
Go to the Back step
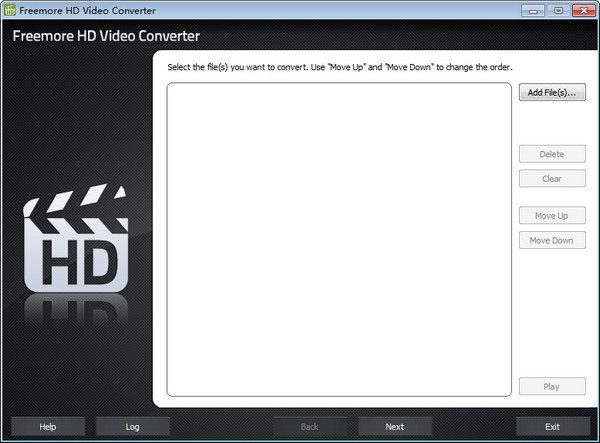[x=310, y=427]
